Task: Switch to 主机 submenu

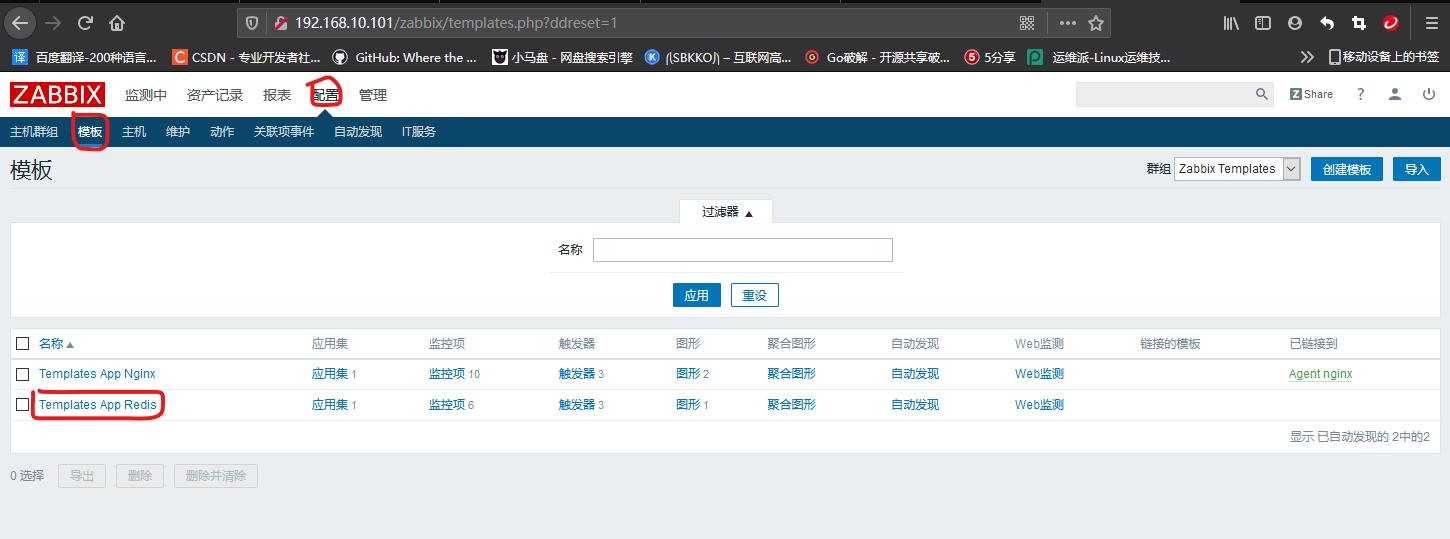Action: click(134, 132)
